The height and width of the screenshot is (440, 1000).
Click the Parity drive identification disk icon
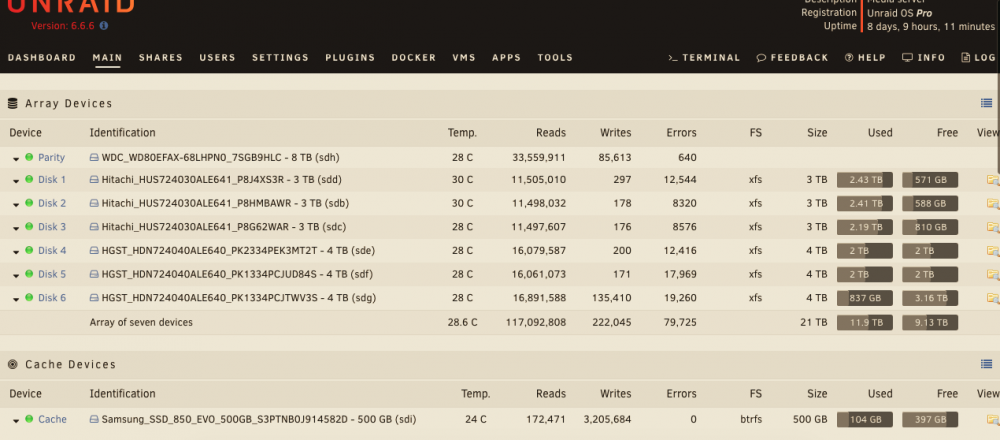pyautogui.click(x=94, y=158)
